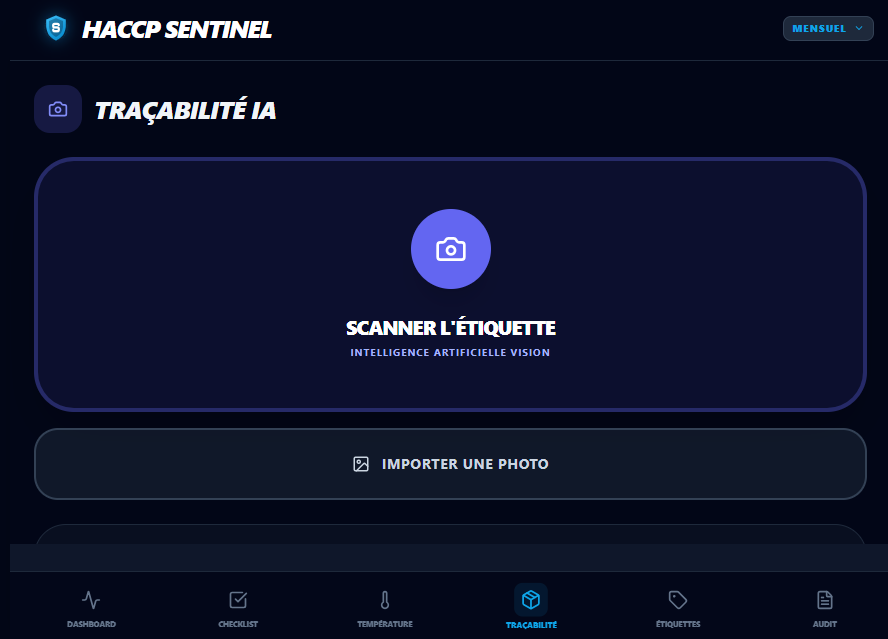Open Checklist via the checkbox icon
888x639 pixels.
tap(238, 600)
